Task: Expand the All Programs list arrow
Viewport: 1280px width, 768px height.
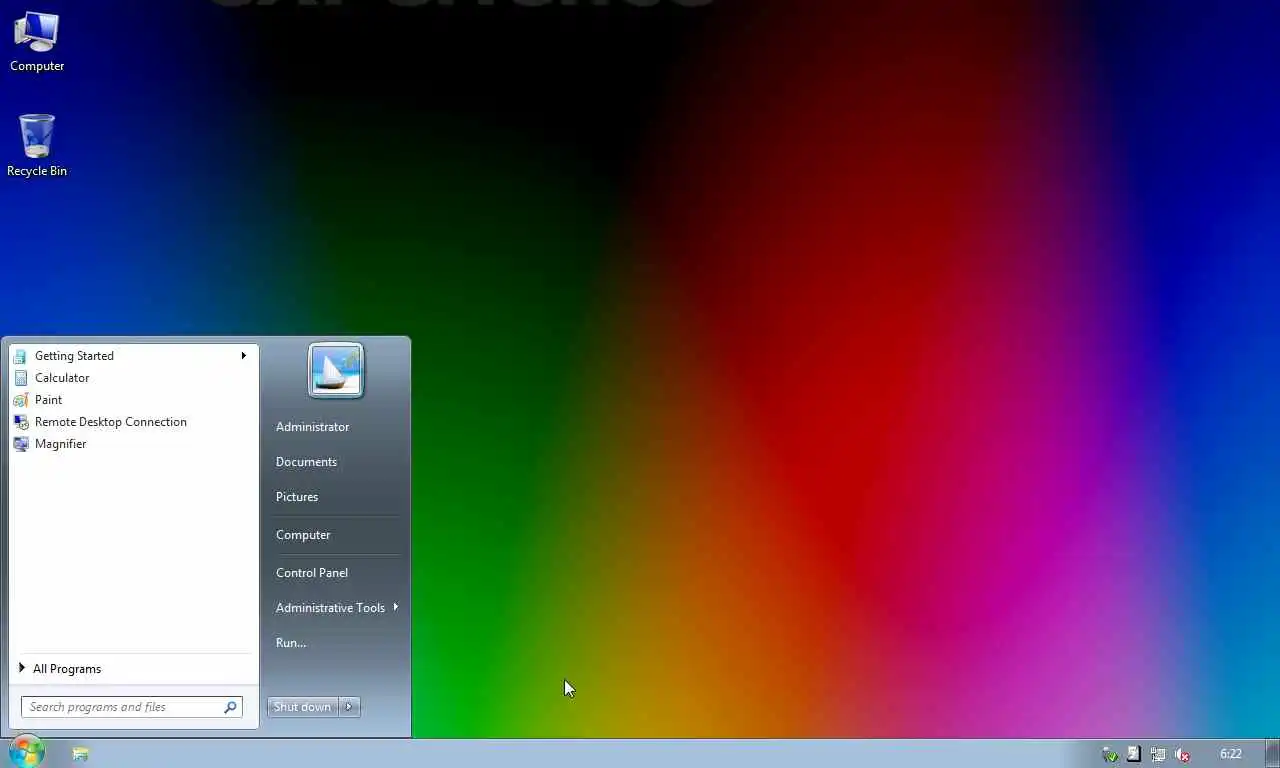Action: pos(22,668)
